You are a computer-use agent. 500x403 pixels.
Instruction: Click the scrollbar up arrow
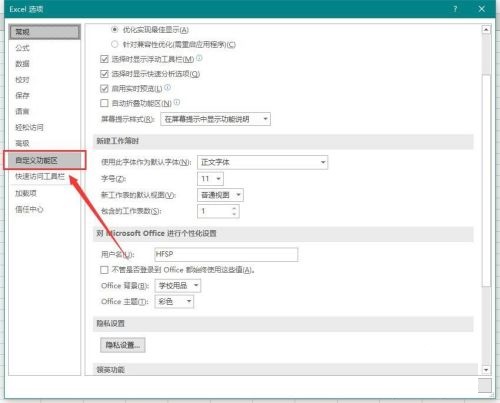(x=486, y=30)
